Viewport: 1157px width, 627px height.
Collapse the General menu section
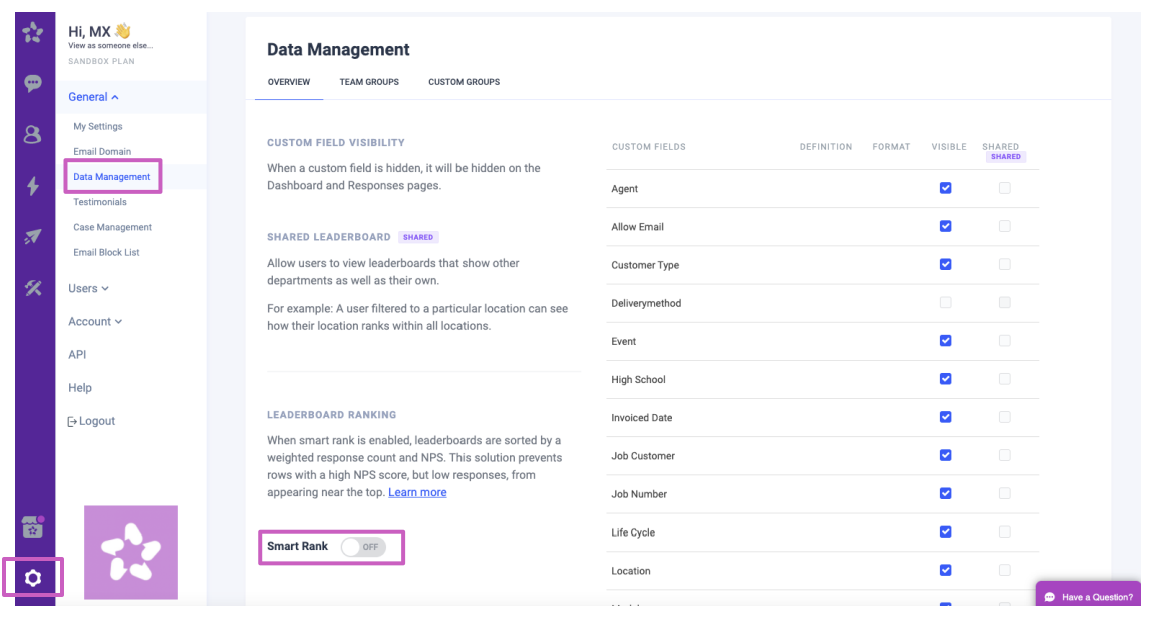(93, 97)
